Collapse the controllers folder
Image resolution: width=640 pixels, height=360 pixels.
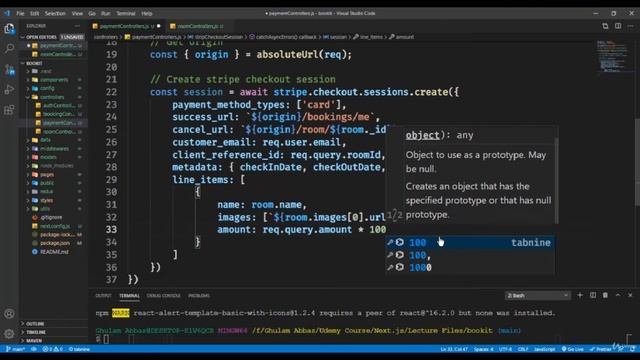52,97
